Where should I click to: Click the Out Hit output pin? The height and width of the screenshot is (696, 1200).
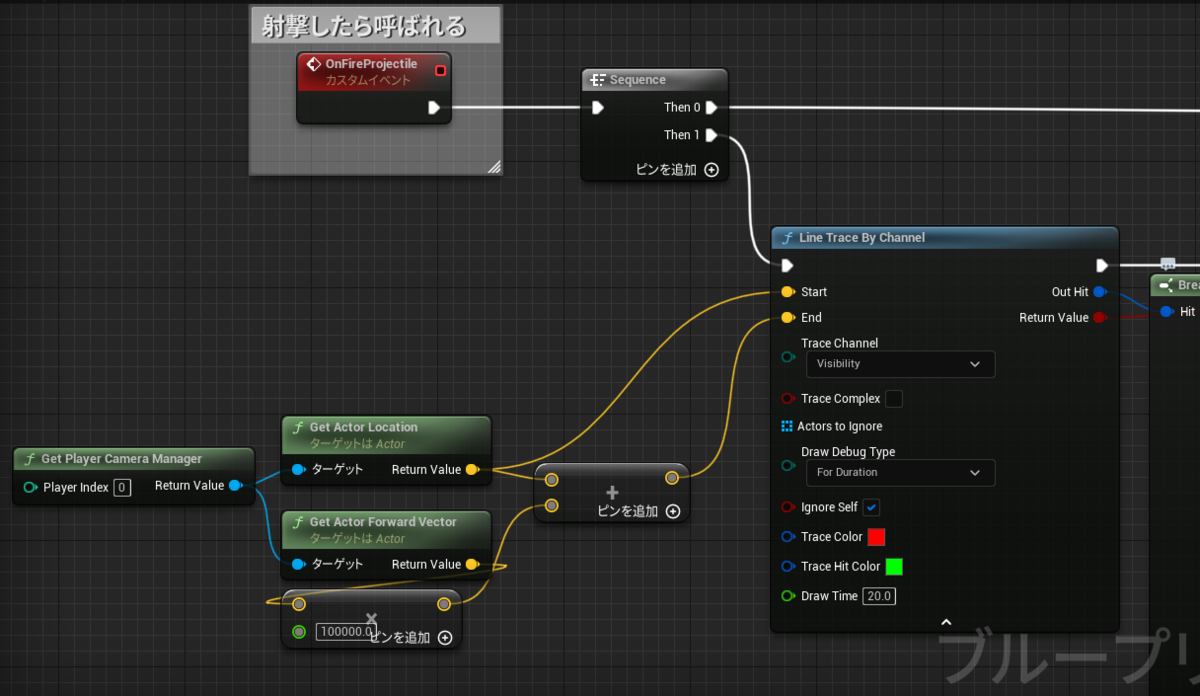point(1100,292)
